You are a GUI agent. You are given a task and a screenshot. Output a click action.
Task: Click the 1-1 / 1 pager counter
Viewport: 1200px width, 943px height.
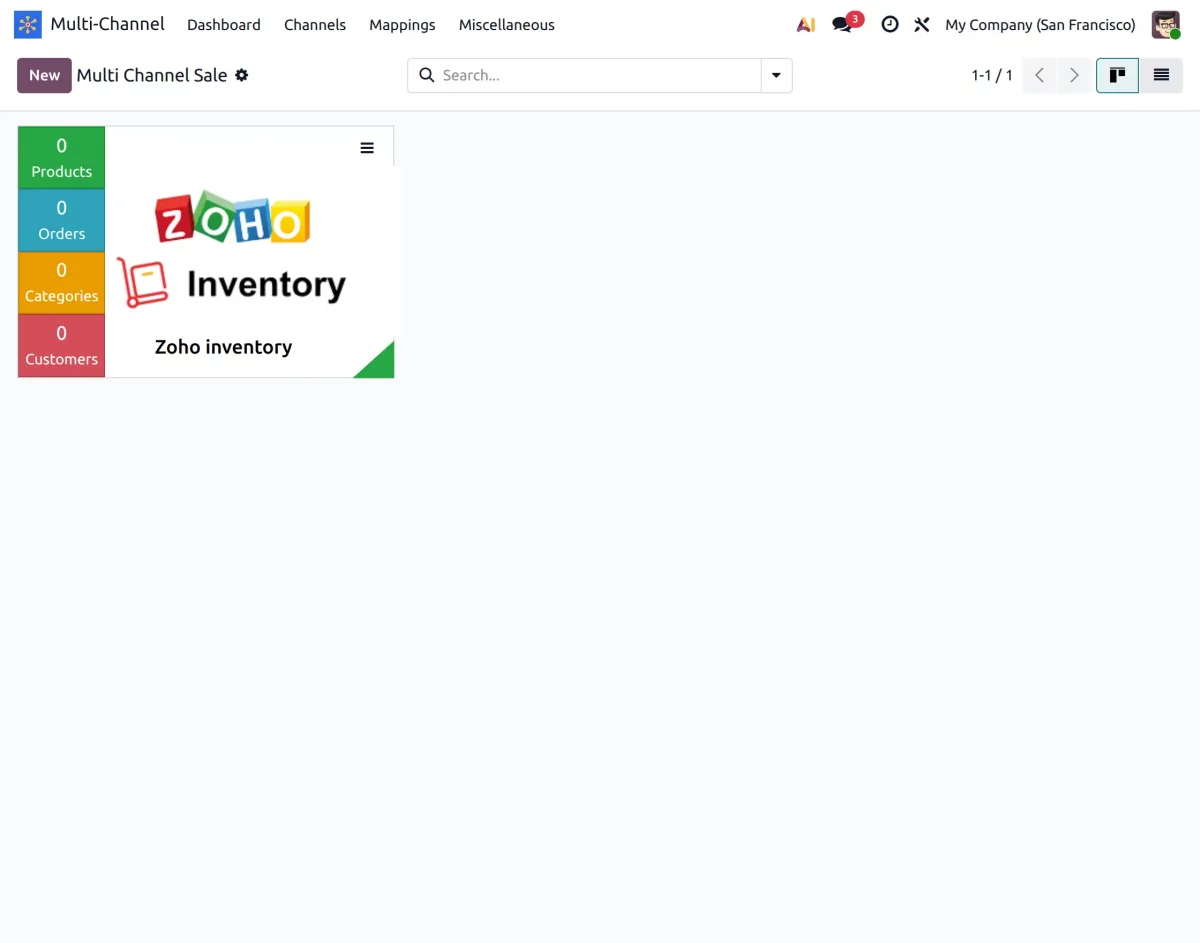(992, 75)
